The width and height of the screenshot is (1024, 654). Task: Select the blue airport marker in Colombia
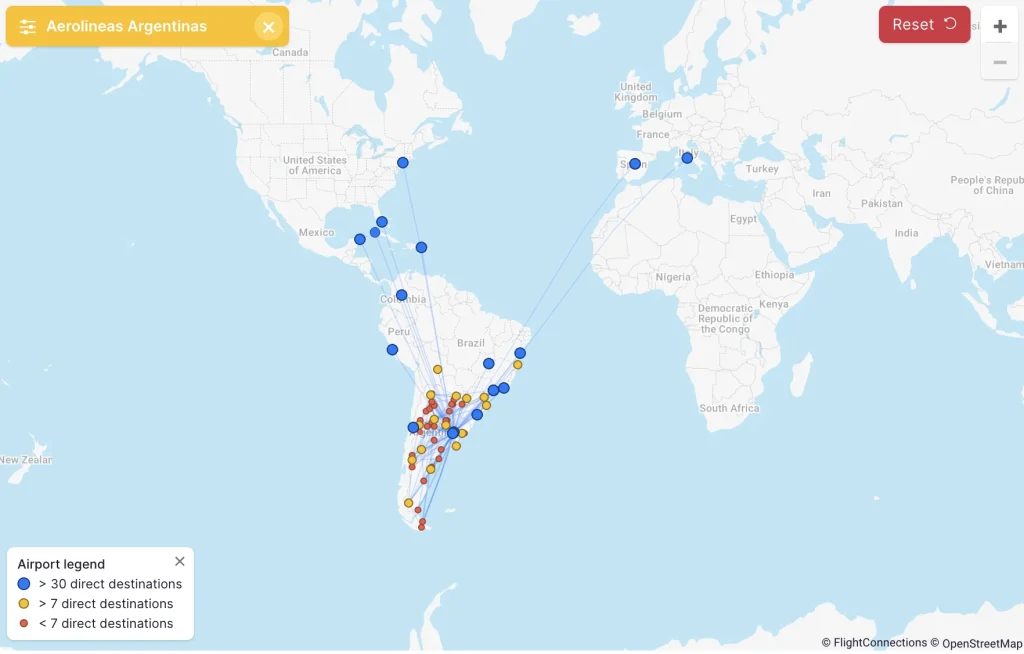pyautogui.click(x=402, y=295)
